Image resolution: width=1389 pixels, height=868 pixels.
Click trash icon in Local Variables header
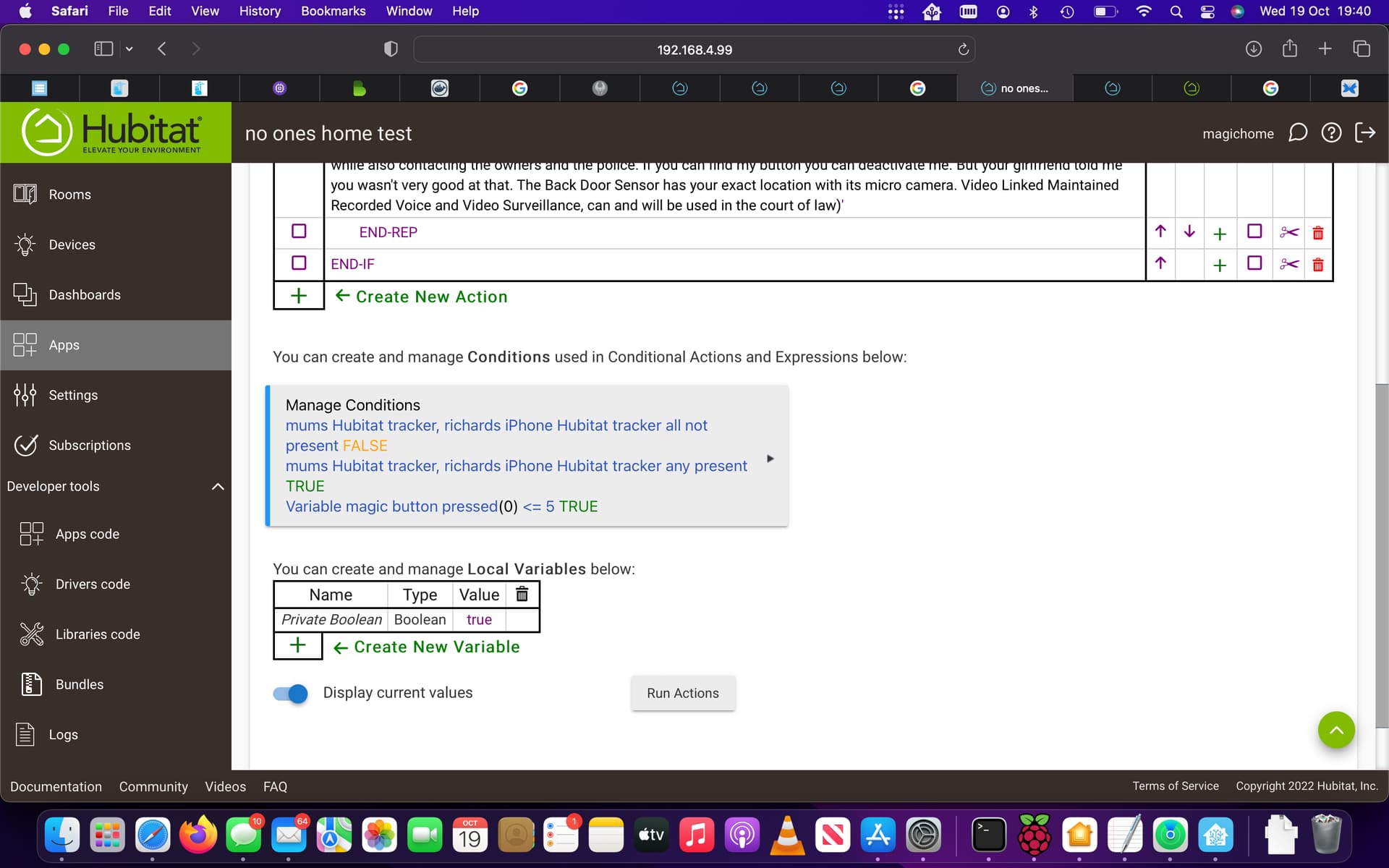[522, 595]
